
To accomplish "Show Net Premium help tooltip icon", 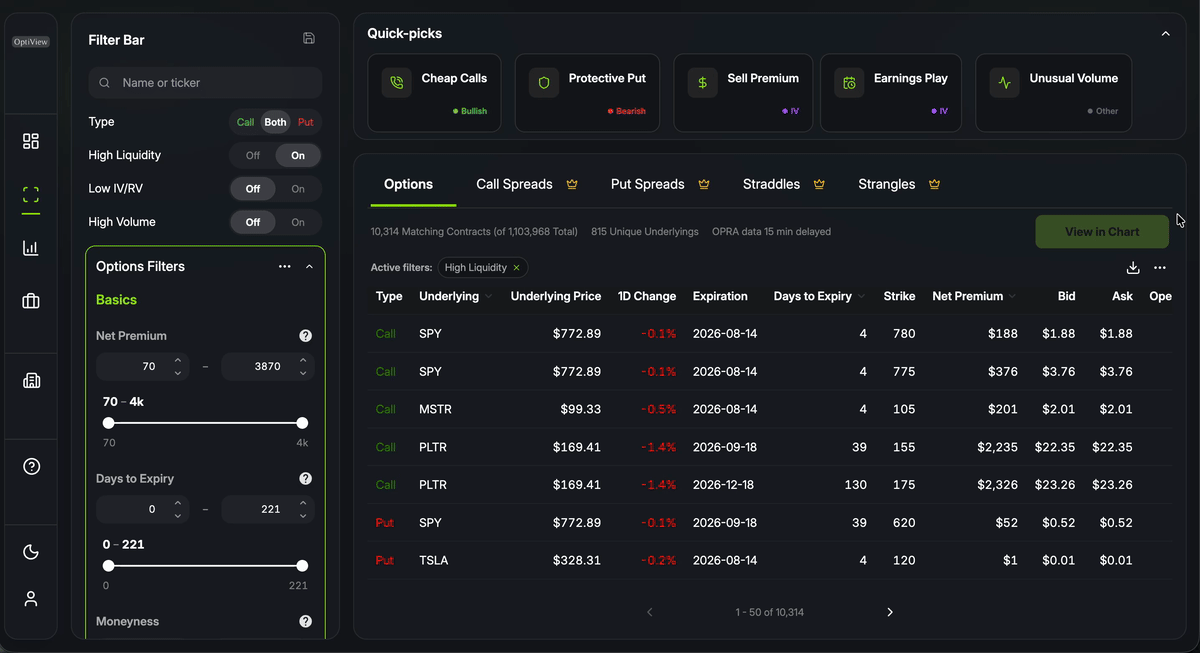I will (x=306, y=336).
